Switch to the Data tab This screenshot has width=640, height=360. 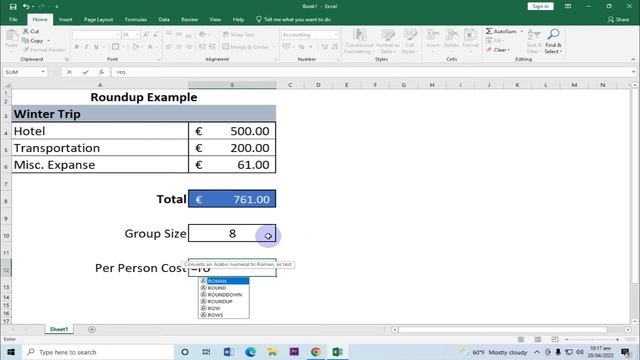(164, 20)
